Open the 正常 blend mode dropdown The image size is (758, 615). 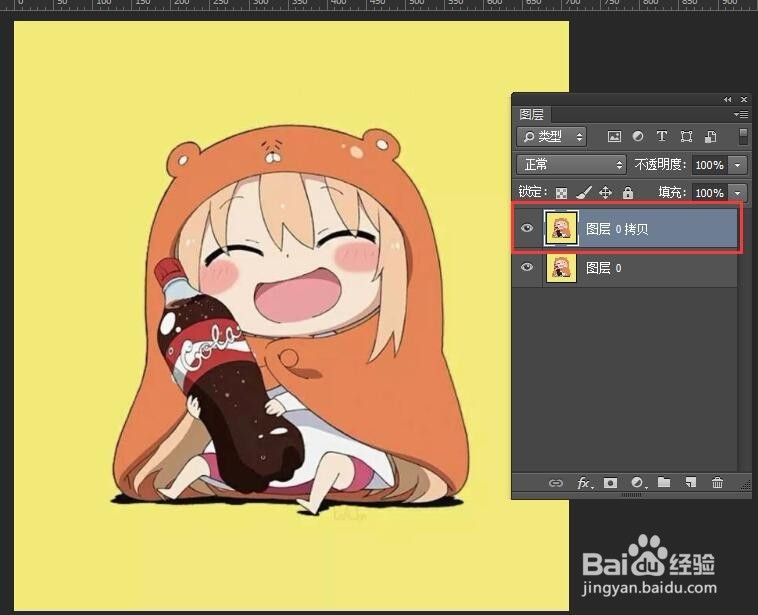[571, 165]
